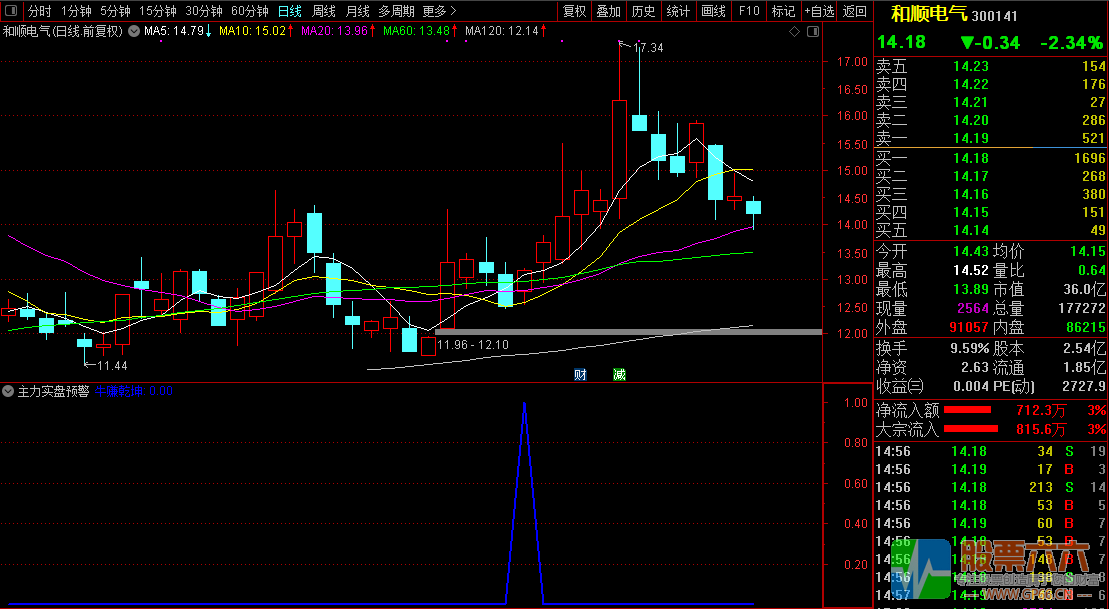This screenshot has width=1109, height=609.
Task: Click the 标记 mark button
Action: [783, 11]
